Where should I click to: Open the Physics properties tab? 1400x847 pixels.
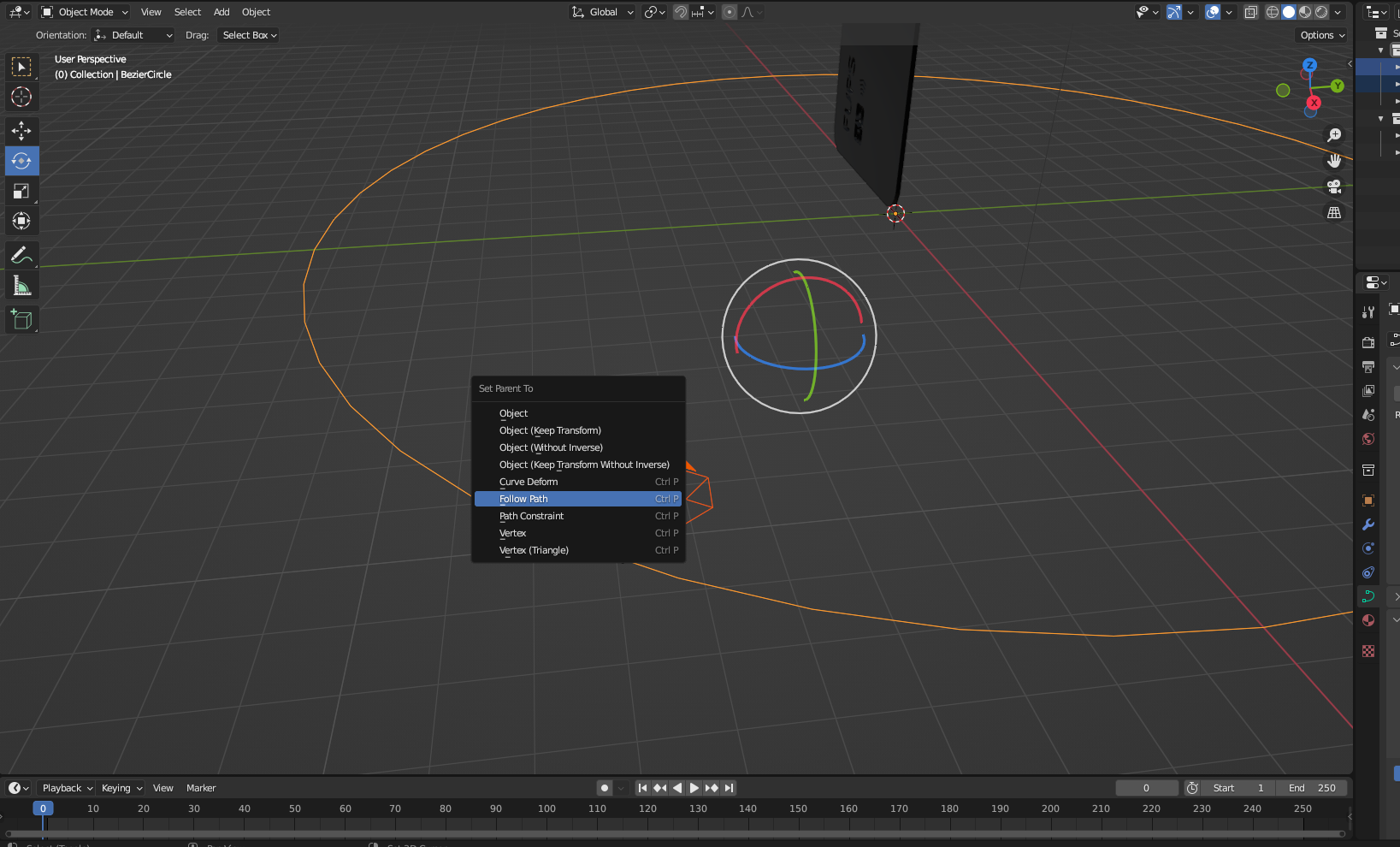coord(1368,548)
